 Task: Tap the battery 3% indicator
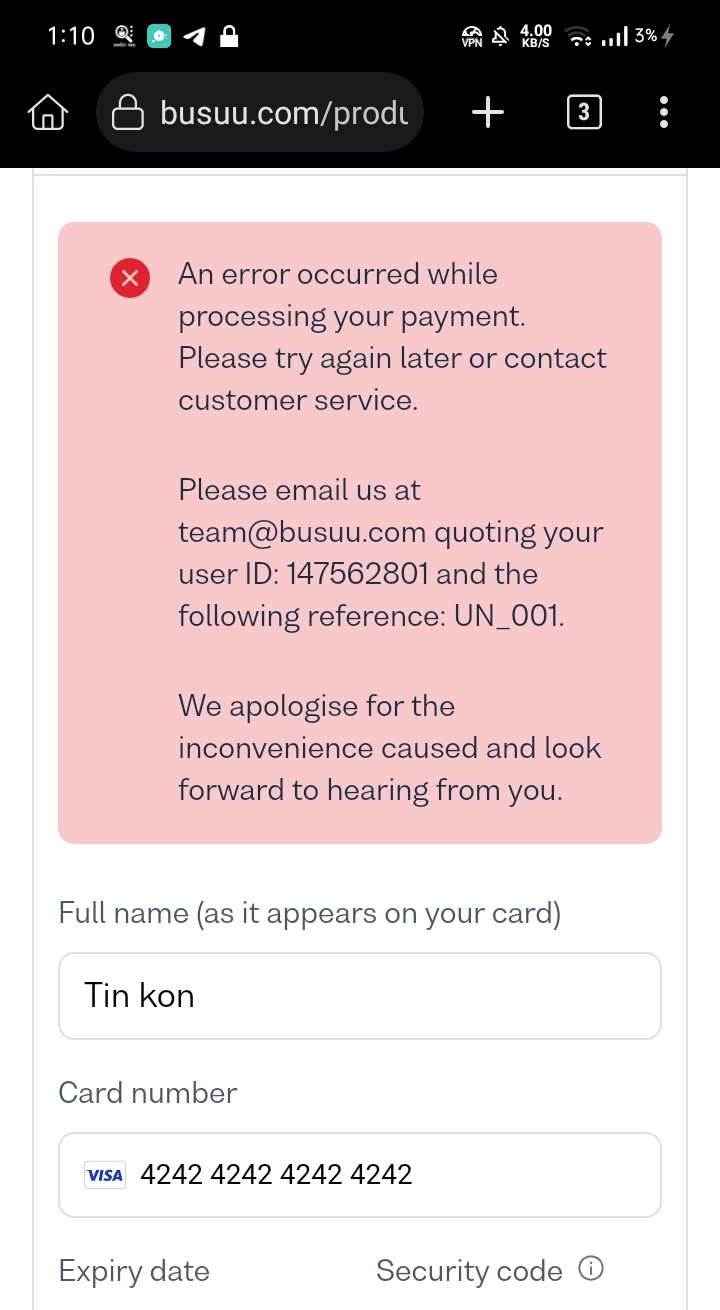click(x=653, y=37)
